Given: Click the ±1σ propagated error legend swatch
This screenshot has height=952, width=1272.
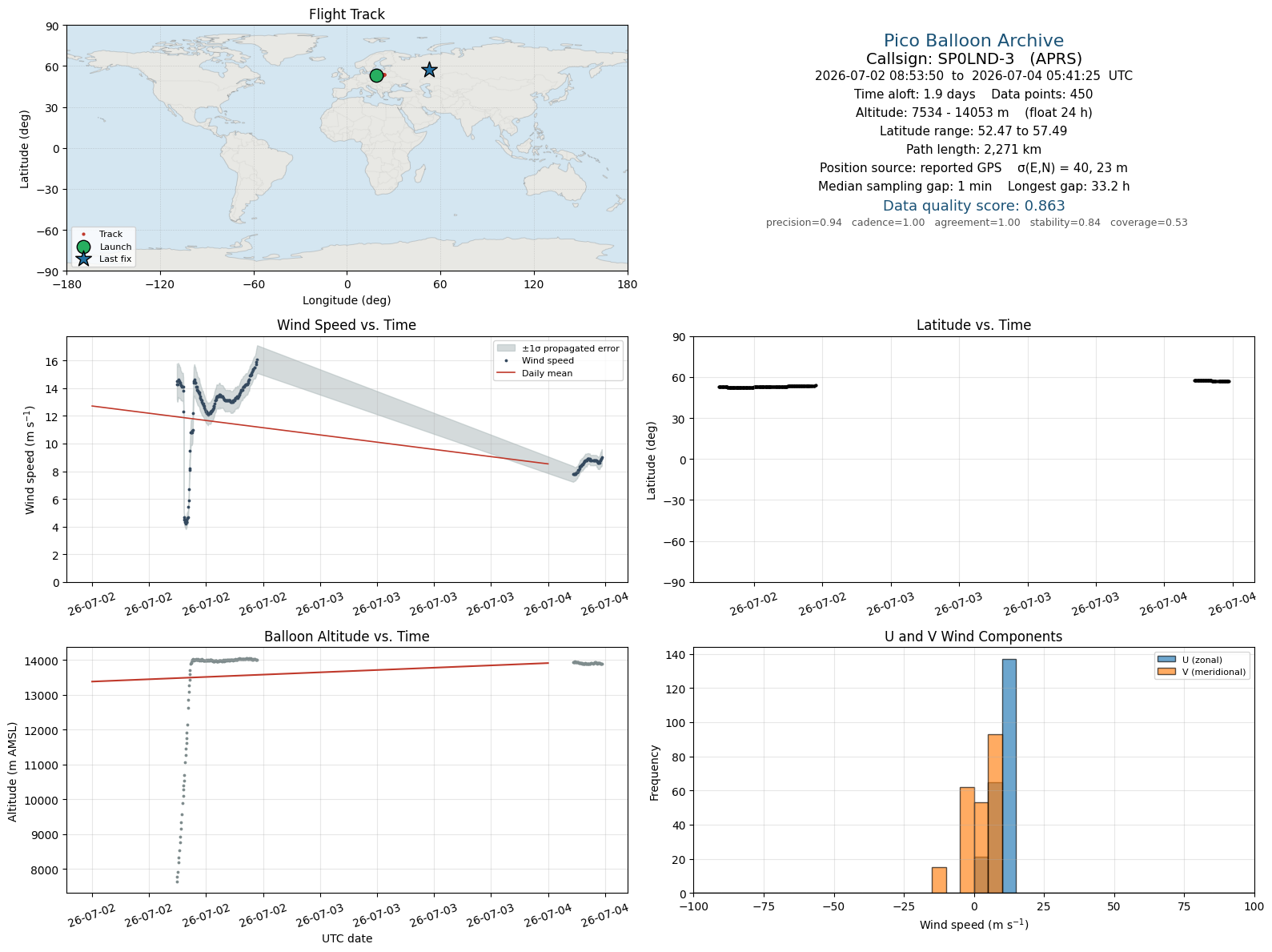Looking at the screenshot, I should click(506, 348).
